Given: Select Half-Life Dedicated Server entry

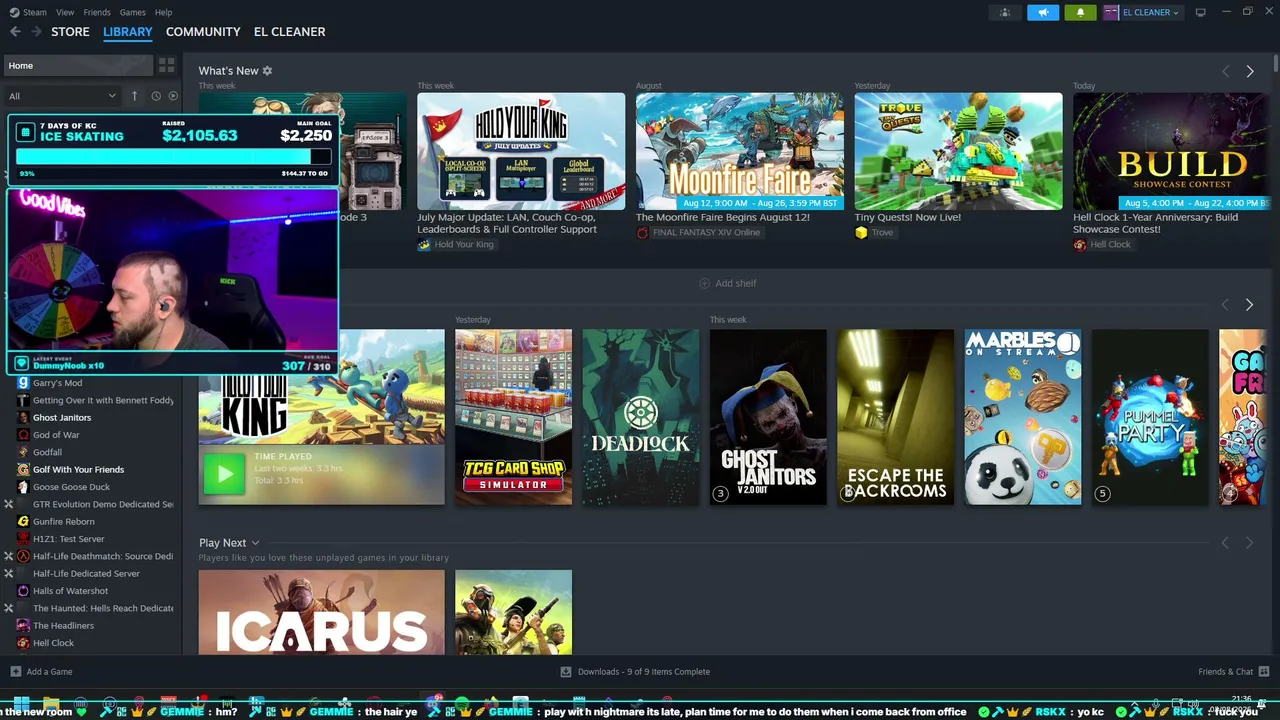Looking at the screenshot, I should (x=86, y=574).
